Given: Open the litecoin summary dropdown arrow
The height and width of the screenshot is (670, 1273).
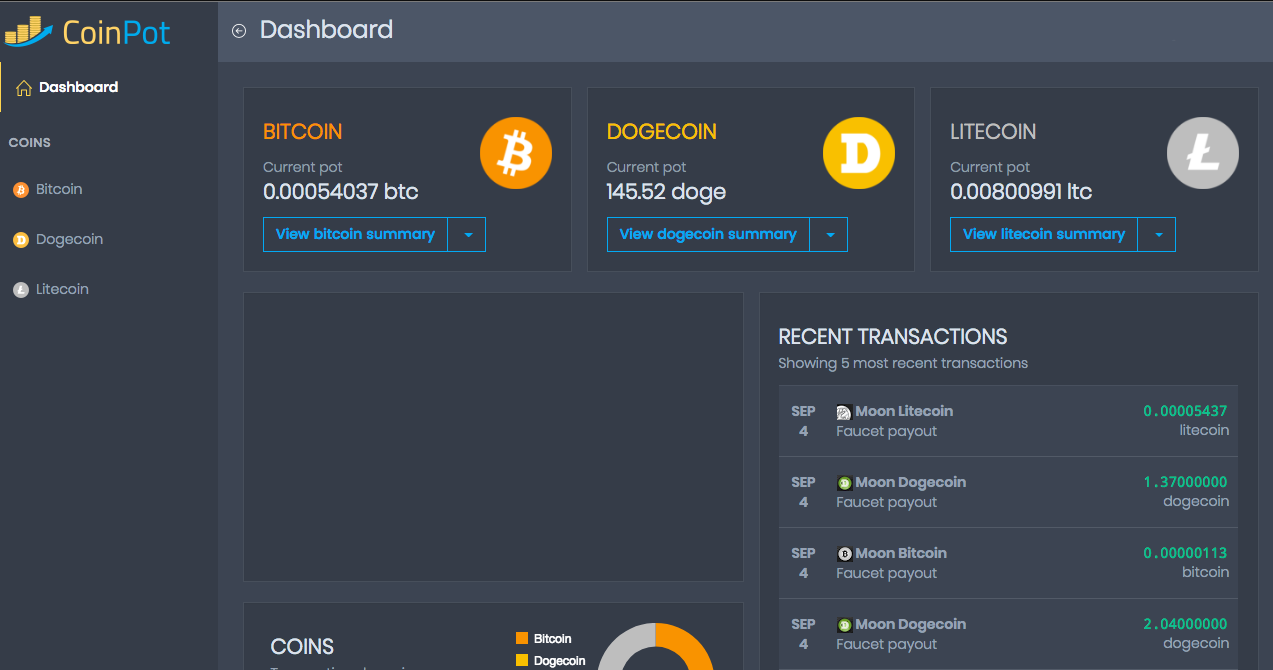Looking at the screenshot, I should [1157, 235].
